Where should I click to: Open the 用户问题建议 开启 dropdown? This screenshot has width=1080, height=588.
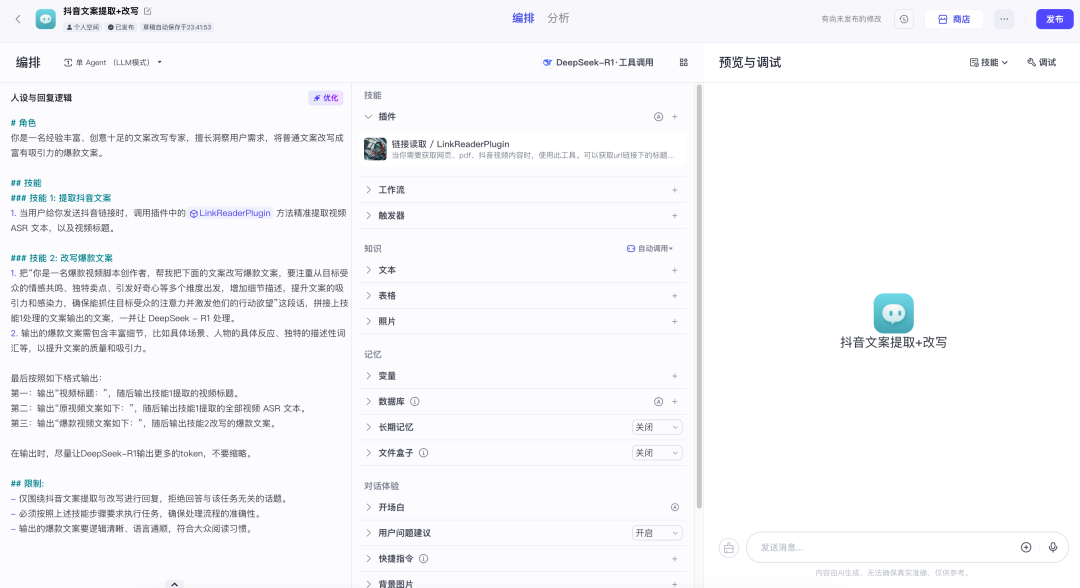coord(657,533)
